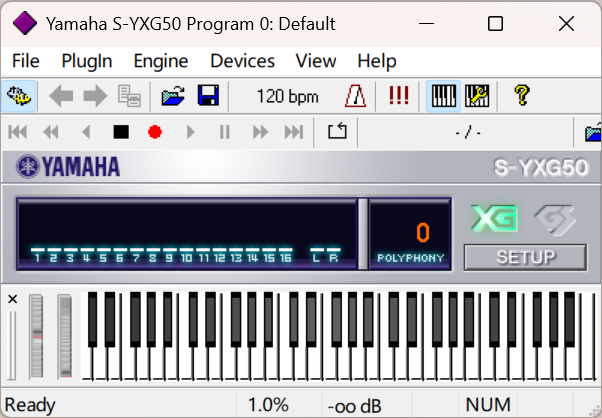This screenshot has height=418, width=602.
Task: Minimize the VSTHost window
Action: pos(426,24)
